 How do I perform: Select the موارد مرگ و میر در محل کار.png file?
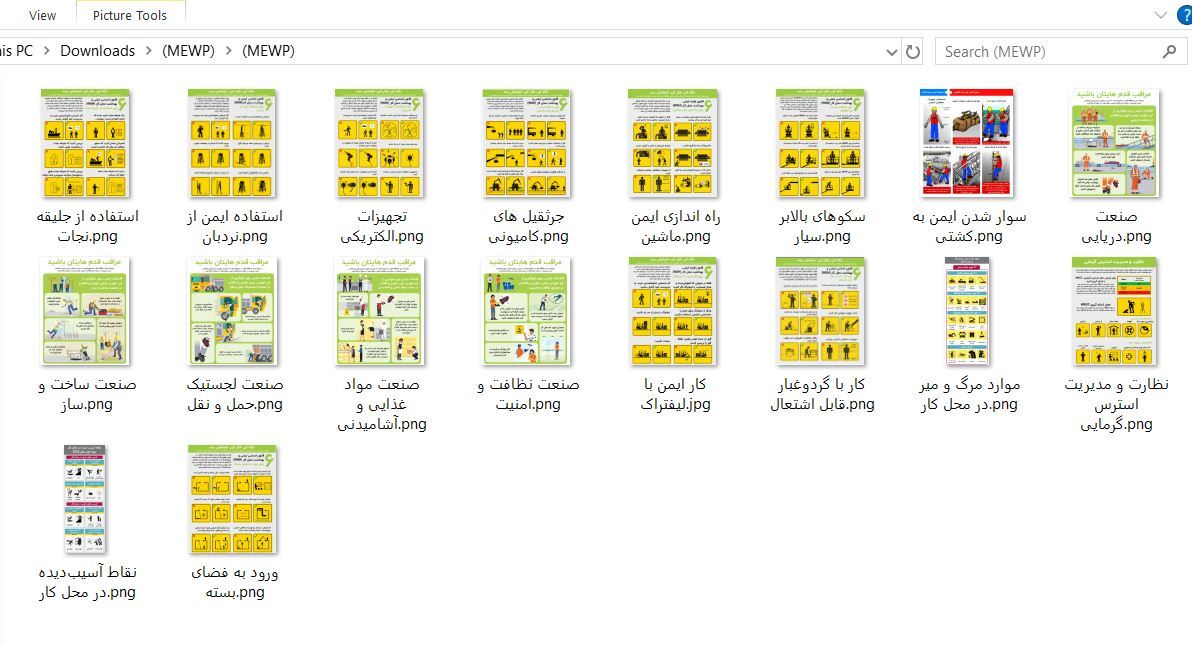968,311
